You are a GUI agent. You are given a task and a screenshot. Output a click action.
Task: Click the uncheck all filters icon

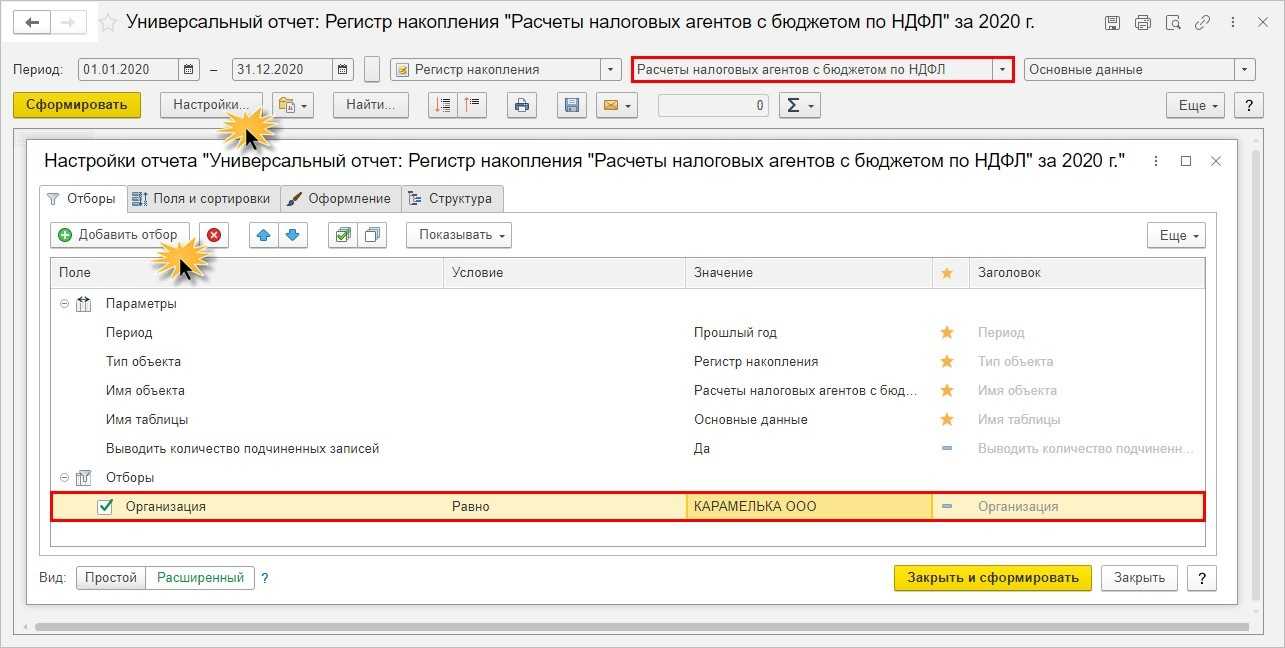coord(372,235)
